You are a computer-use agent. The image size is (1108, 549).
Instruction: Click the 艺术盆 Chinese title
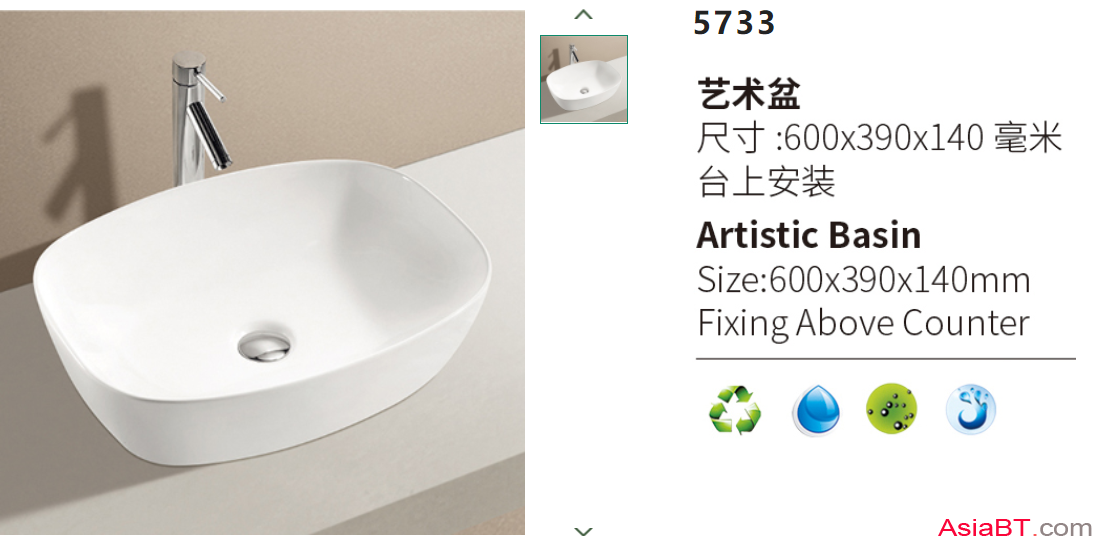point(748,94)
